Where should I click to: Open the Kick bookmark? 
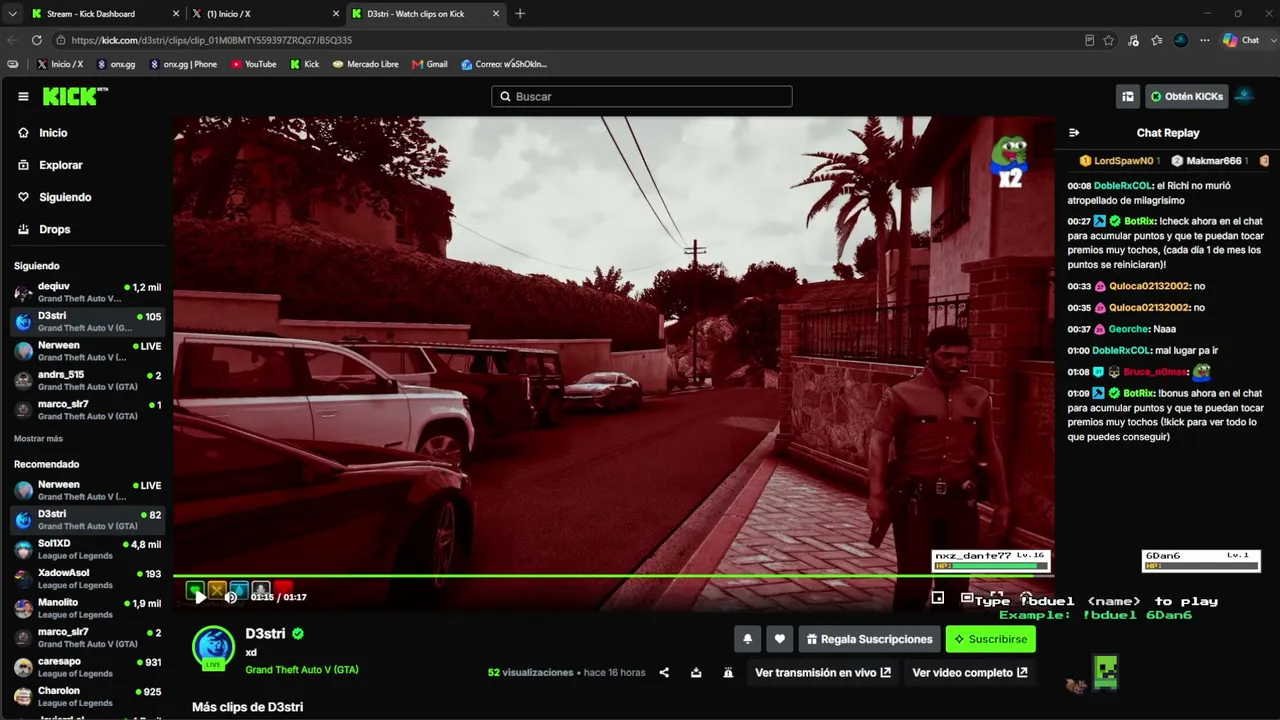click(x=305, y=64)
